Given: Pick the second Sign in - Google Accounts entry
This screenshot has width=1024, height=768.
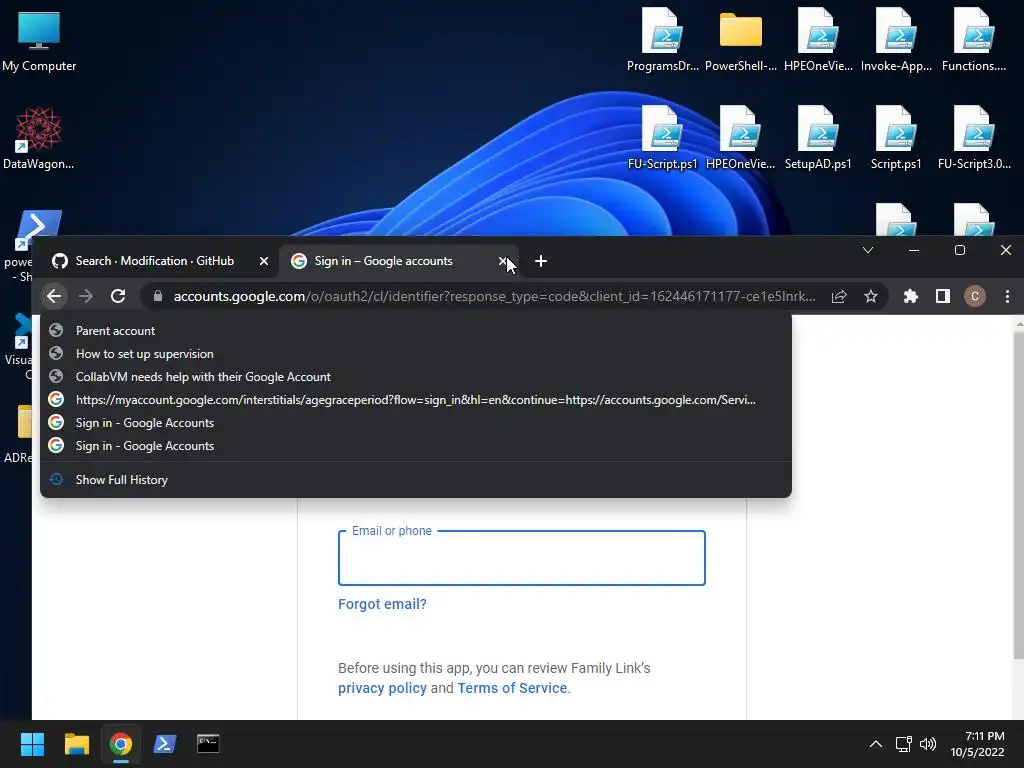Looking at the screenshot, I should click(416, 446).
